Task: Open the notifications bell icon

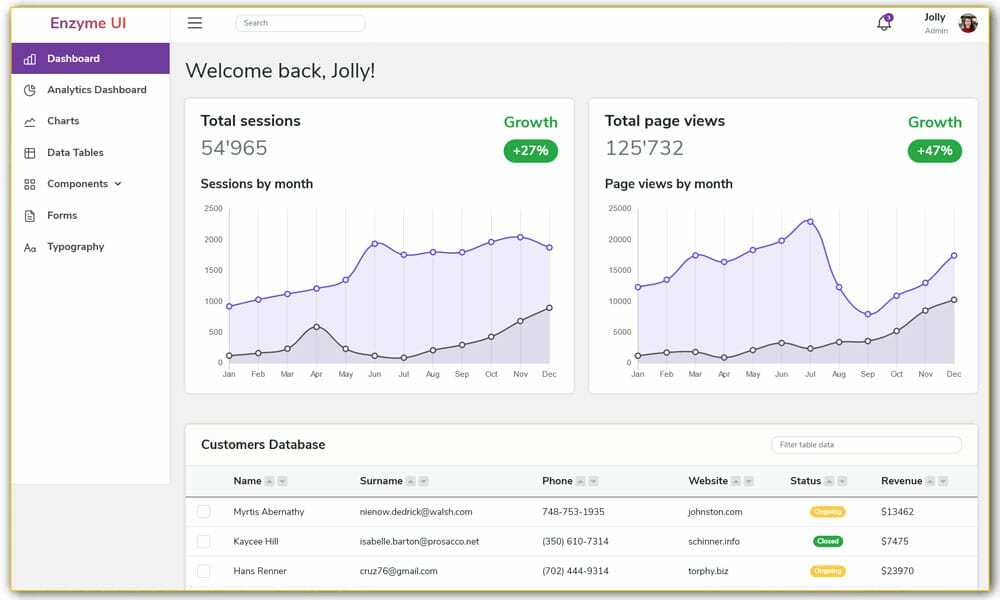Action: [883, 23]
